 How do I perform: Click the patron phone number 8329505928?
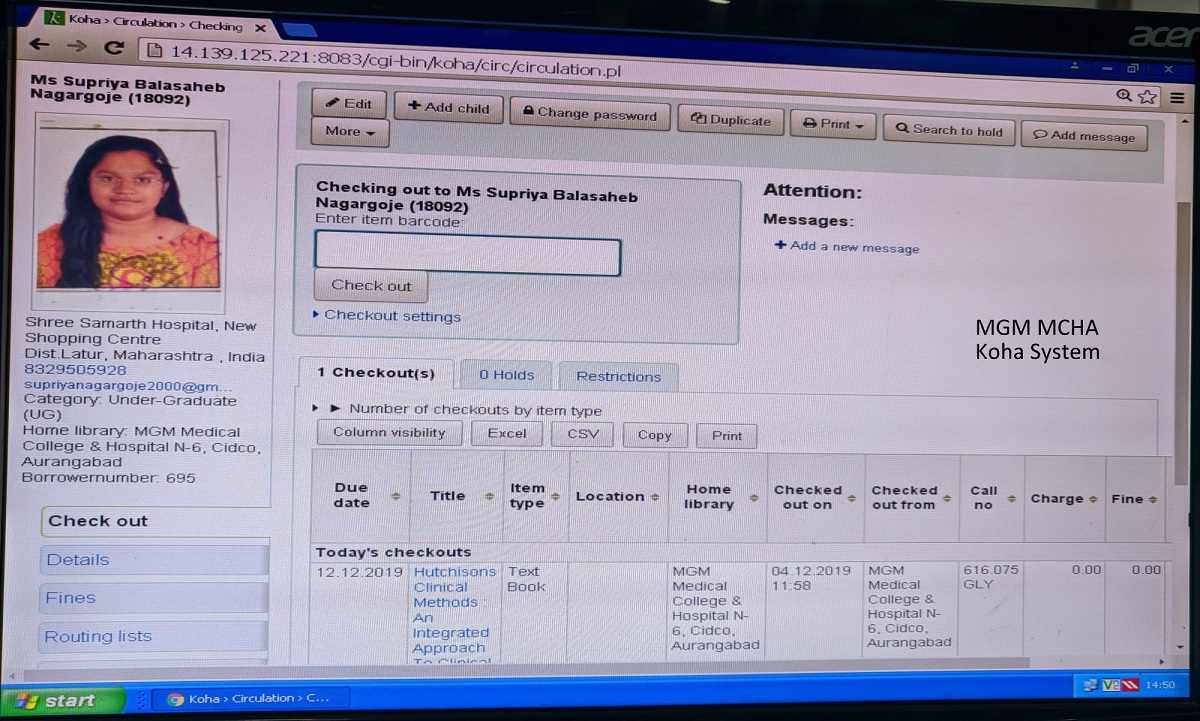(x=76, y=370)
